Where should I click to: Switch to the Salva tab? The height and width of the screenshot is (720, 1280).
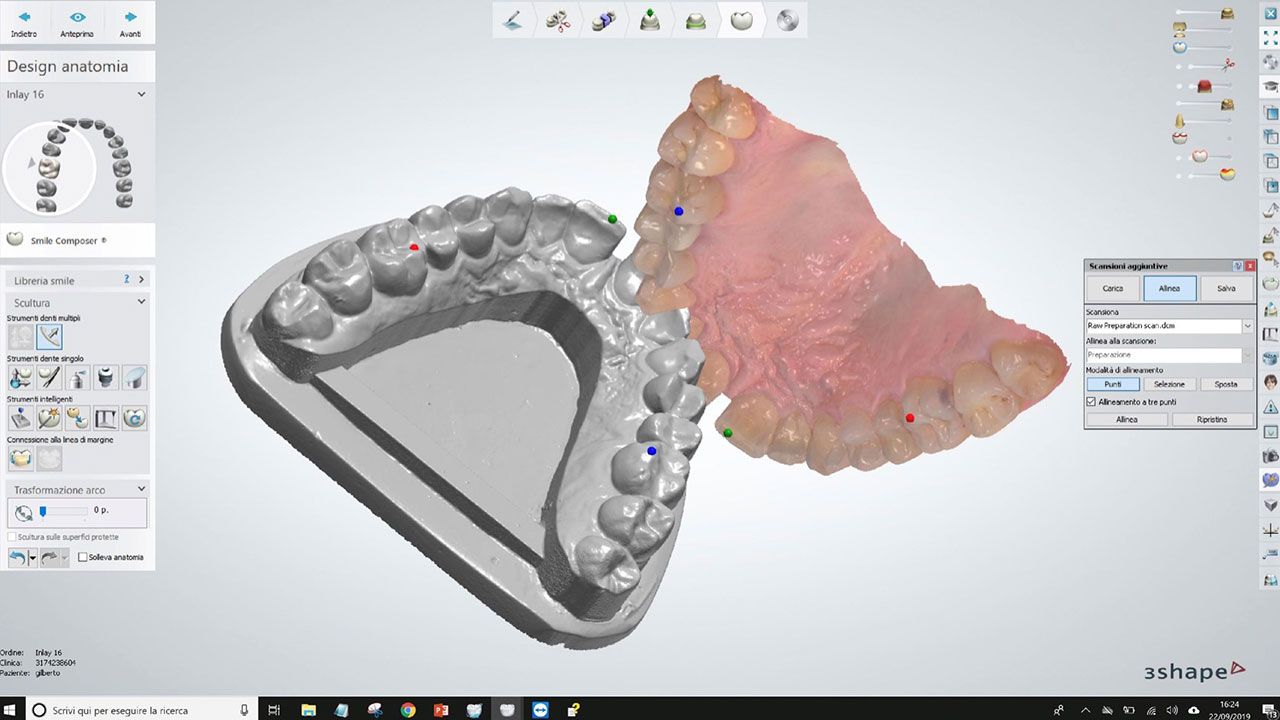(1226, 288)
